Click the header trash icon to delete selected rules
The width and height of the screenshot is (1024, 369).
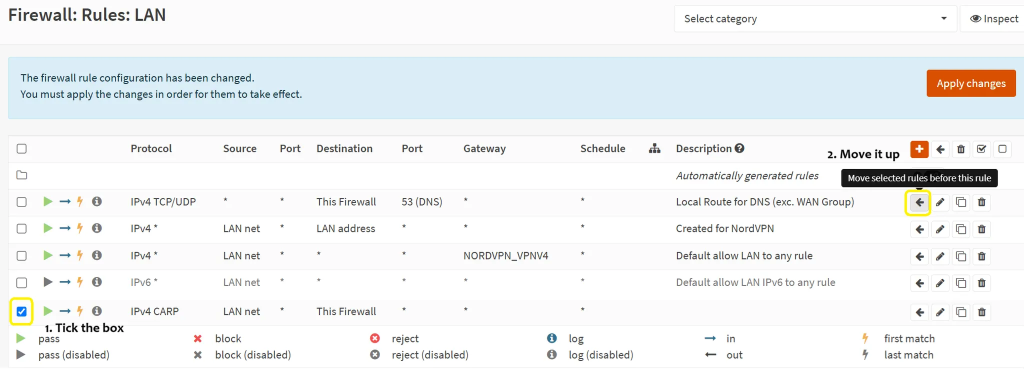(961, 149)
